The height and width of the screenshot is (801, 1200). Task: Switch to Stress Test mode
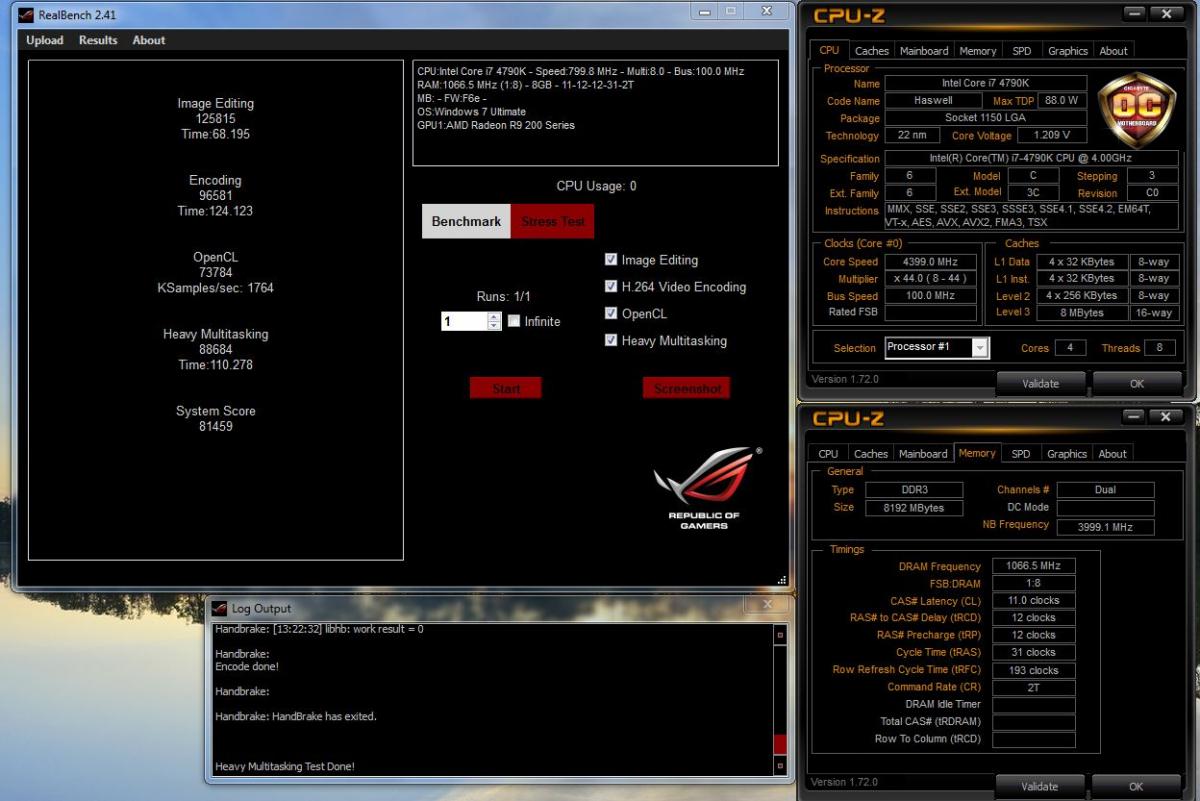click(x=553, y=222)
